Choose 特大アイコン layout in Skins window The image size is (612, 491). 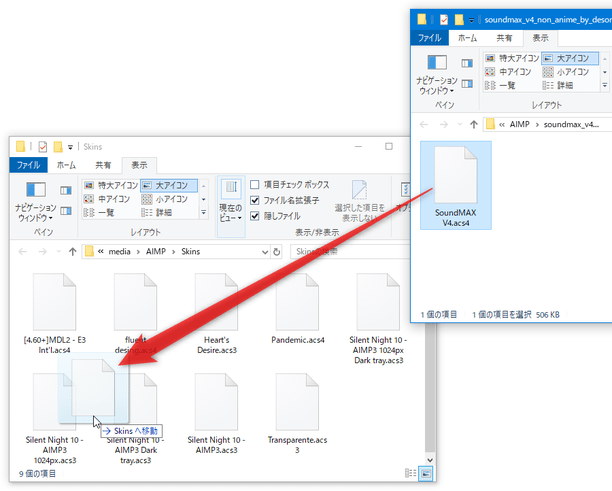coord(112,185)
